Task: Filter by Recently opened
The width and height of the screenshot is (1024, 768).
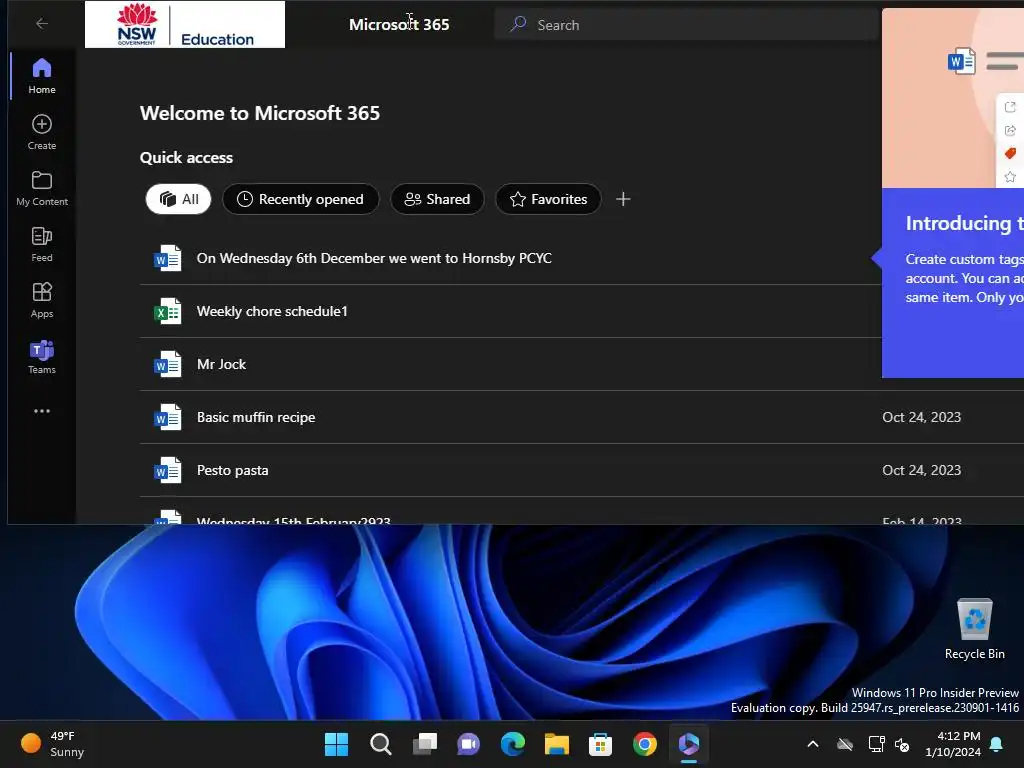Action: click(300, 199)
